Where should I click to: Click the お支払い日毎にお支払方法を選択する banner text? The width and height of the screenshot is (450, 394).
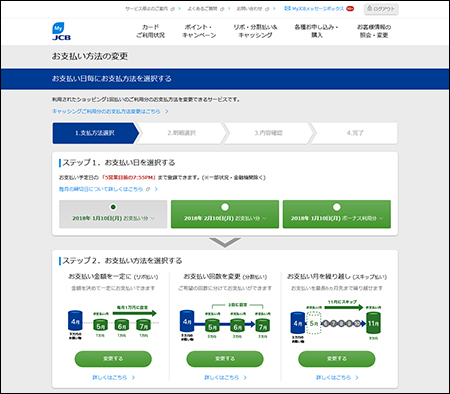[x=112, y=79]
